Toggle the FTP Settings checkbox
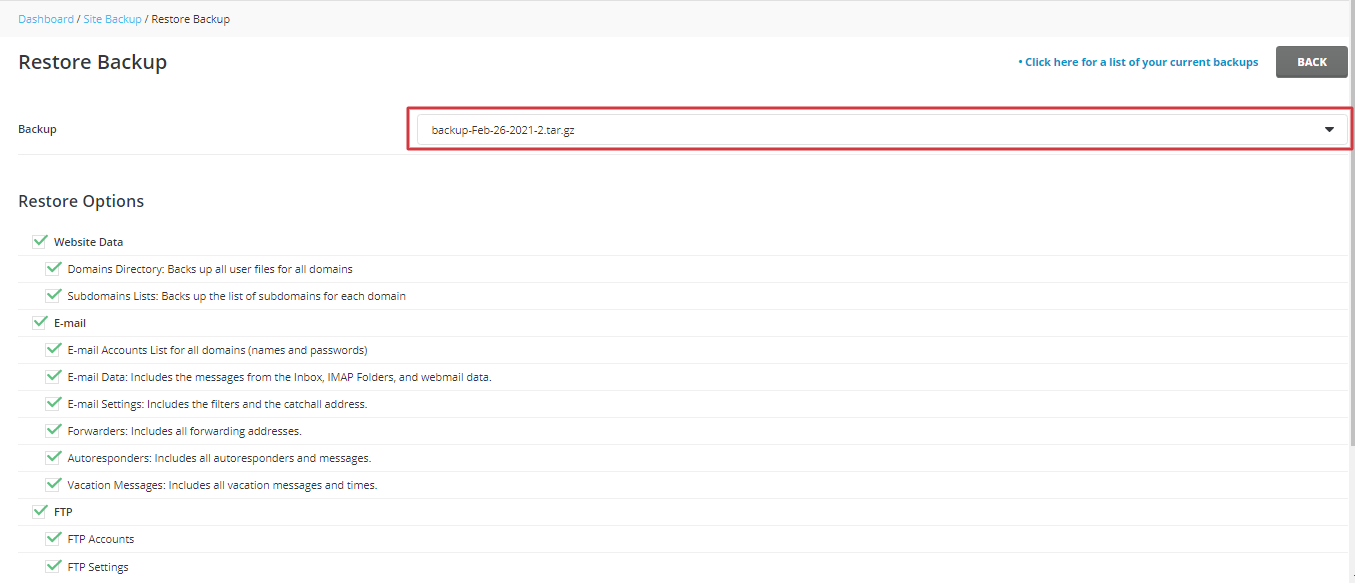The image size is (1355, 583). [x=54, y=566]
